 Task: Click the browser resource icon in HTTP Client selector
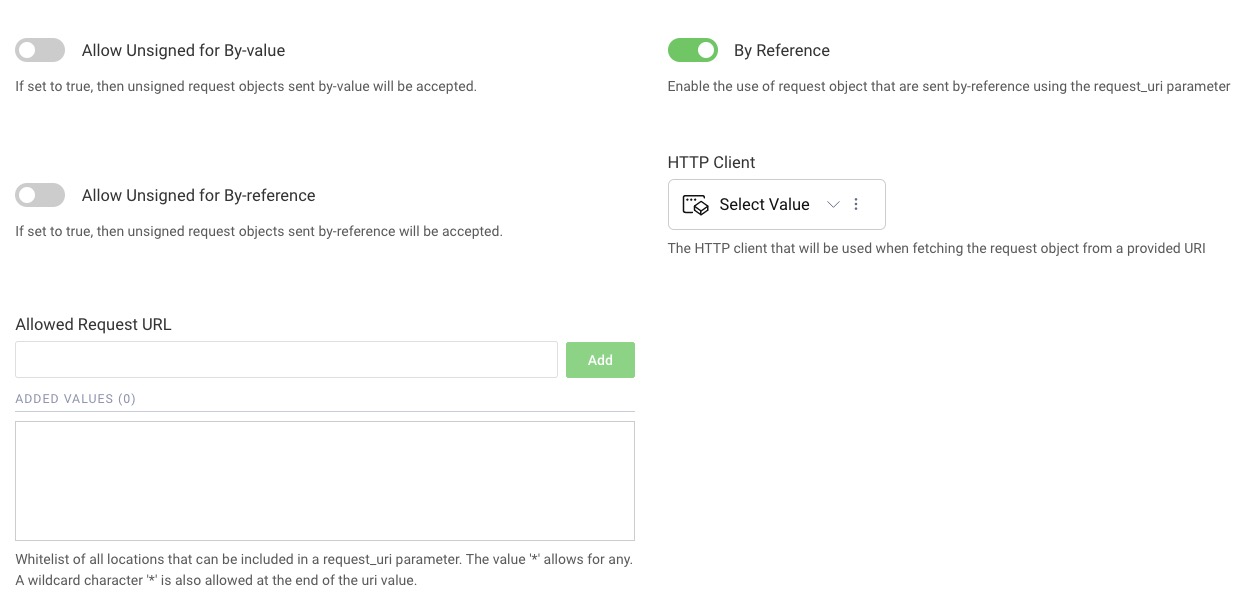[x=694, y=204]
